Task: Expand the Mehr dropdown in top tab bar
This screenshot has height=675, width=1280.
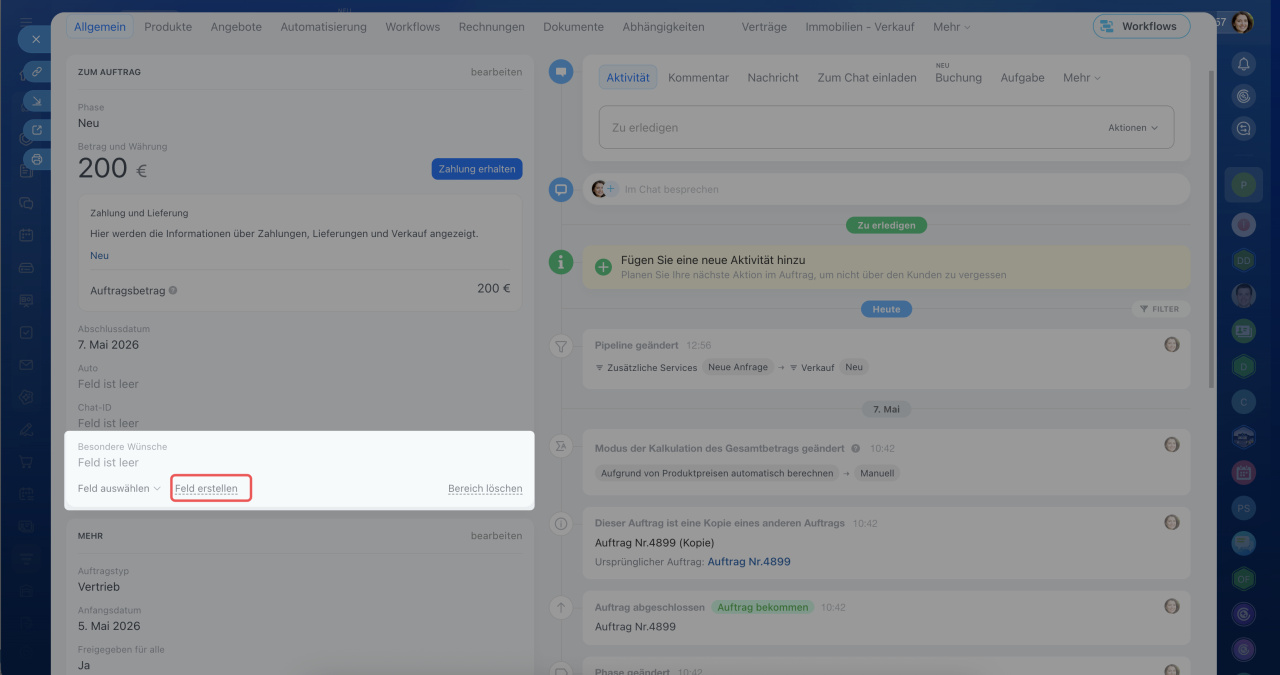Action: (951, 27)
